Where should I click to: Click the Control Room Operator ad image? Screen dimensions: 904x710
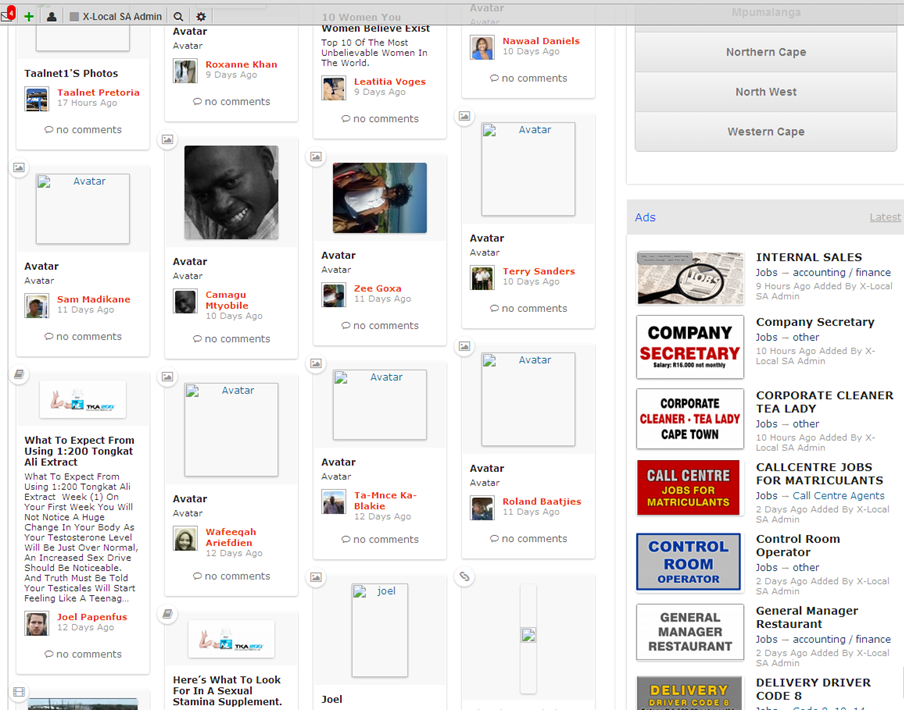pos(688,562)
